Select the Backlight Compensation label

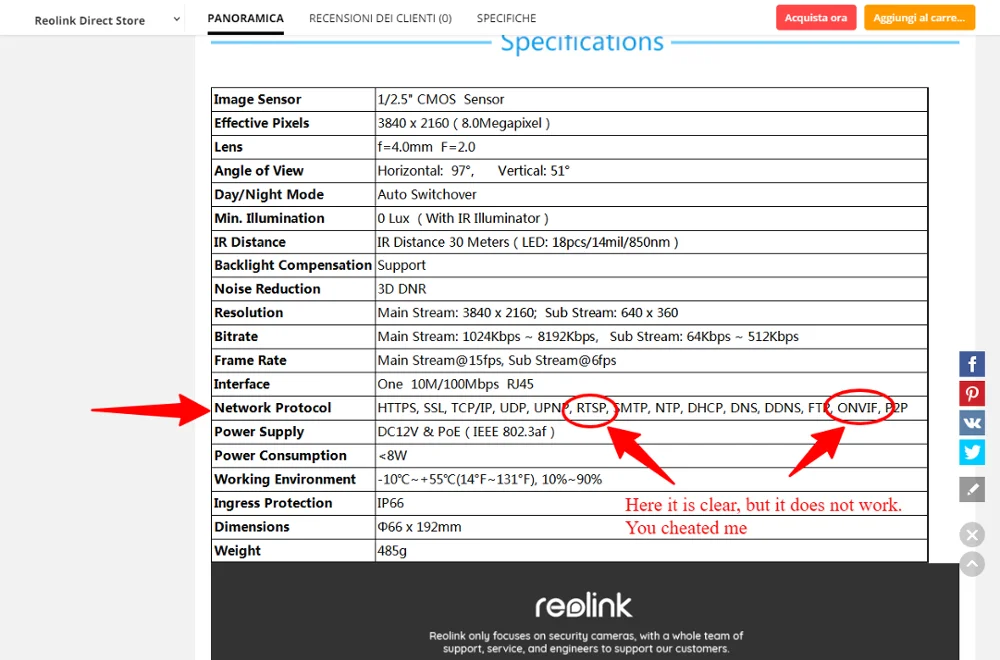293,265
